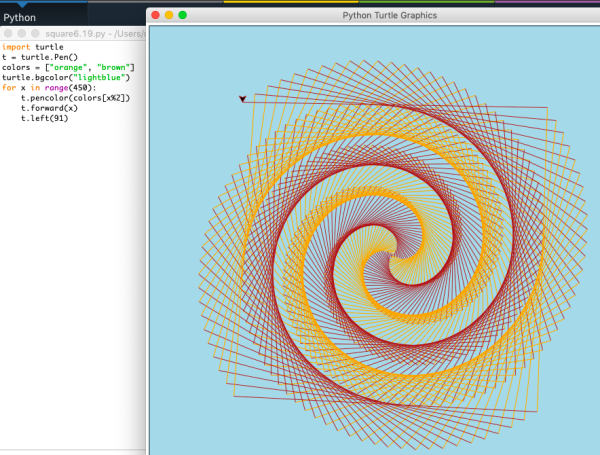Click the "orange" string in the colors list
This screenshot has width=600, height=455.
[65, 67]
